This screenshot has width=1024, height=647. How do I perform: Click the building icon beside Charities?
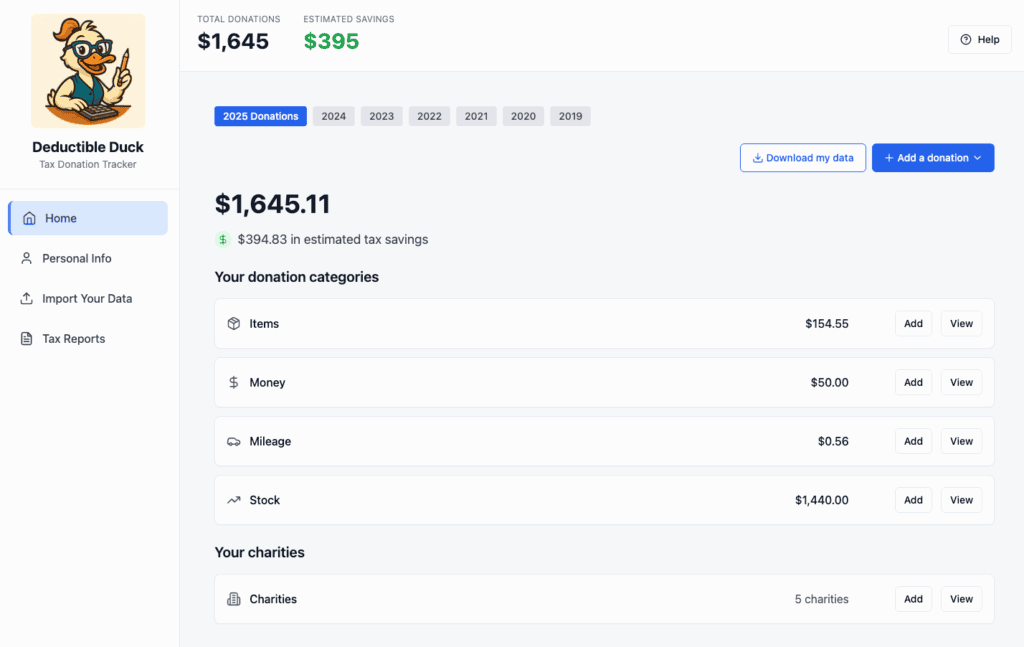(x=234, y=599)
